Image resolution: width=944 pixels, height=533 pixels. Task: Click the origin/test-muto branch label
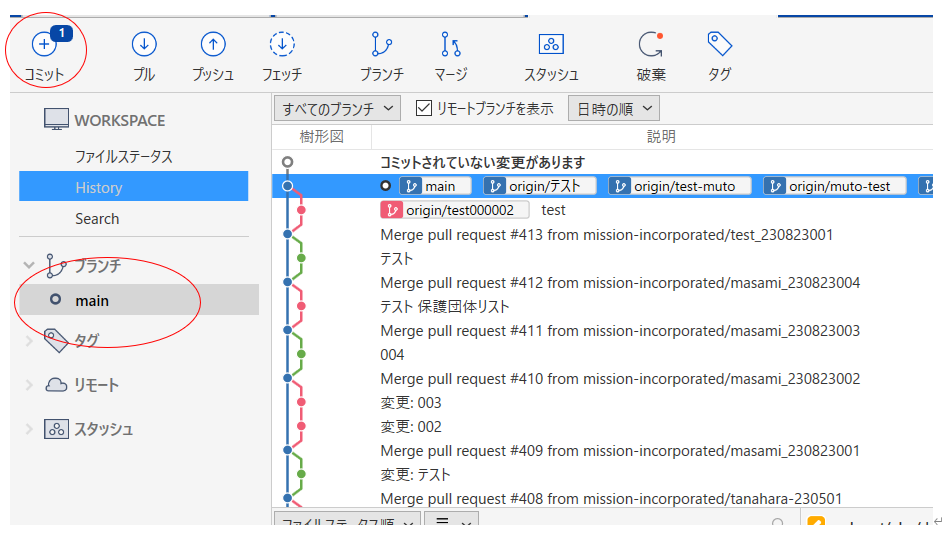[x=679, y=186]
